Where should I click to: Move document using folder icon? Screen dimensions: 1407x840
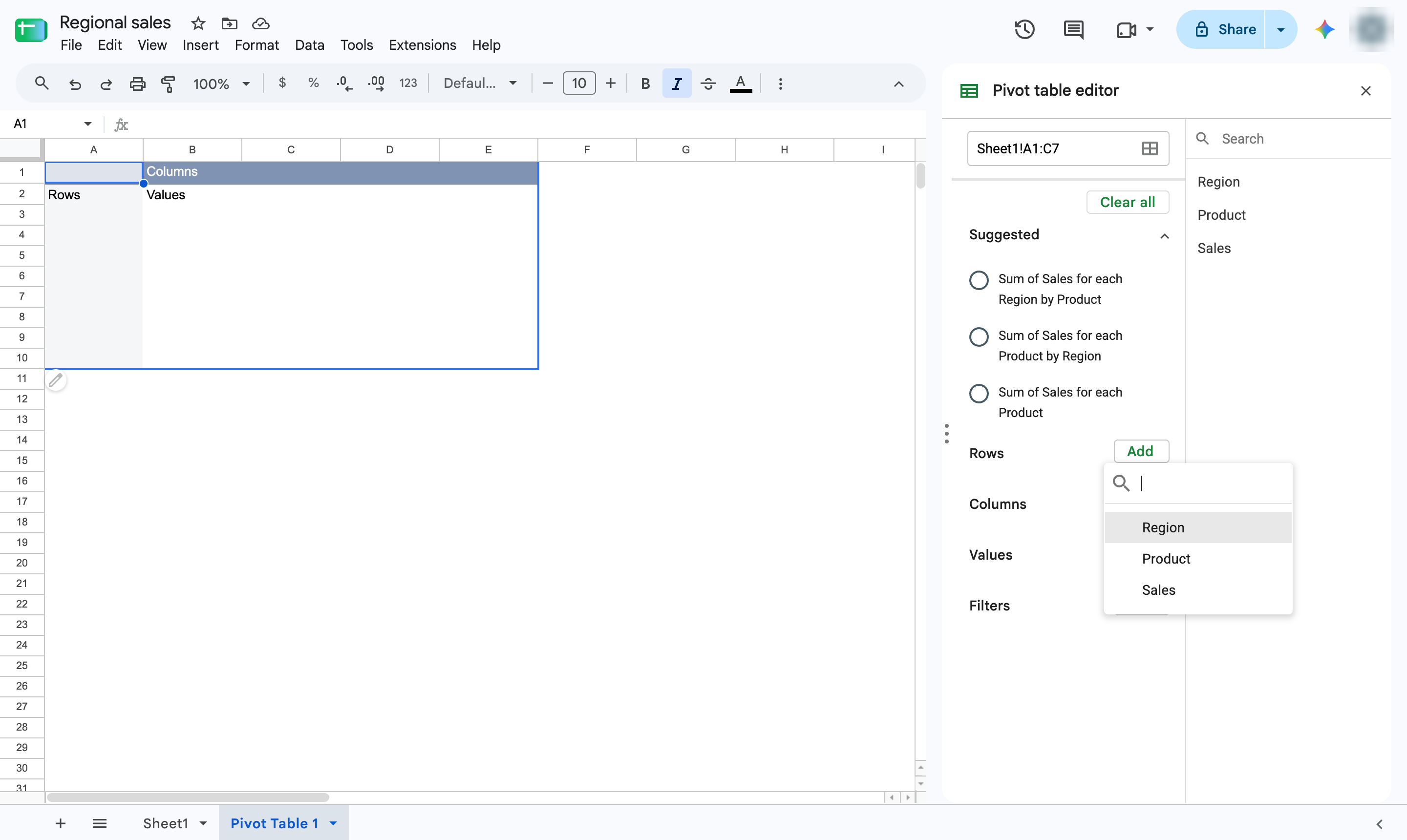tap(229, 23)
